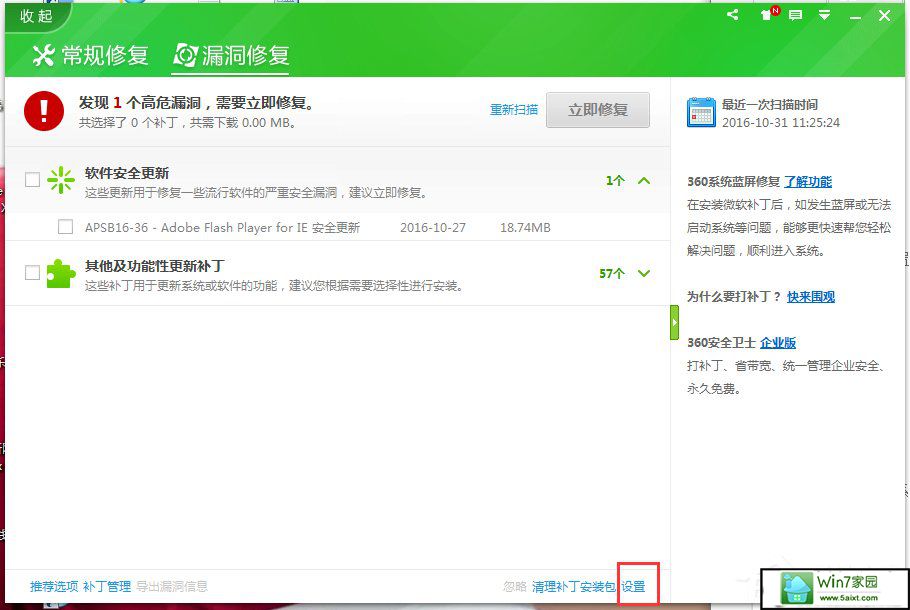Viewport: 910px width, 610px height.
Task: Click 推荐选项 at bottom left
Action: 54,587
